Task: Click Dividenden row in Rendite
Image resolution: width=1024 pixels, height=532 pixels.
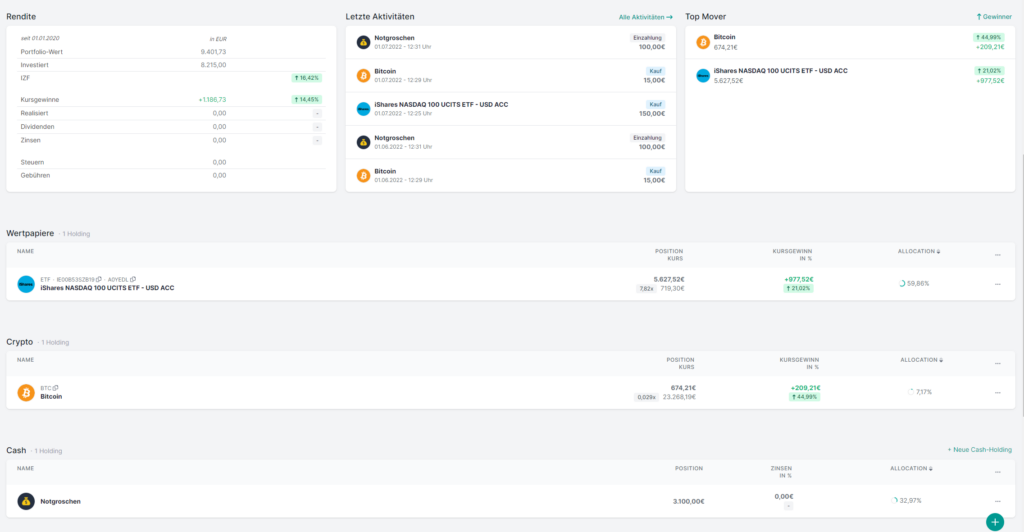Action: coord(171,127)
